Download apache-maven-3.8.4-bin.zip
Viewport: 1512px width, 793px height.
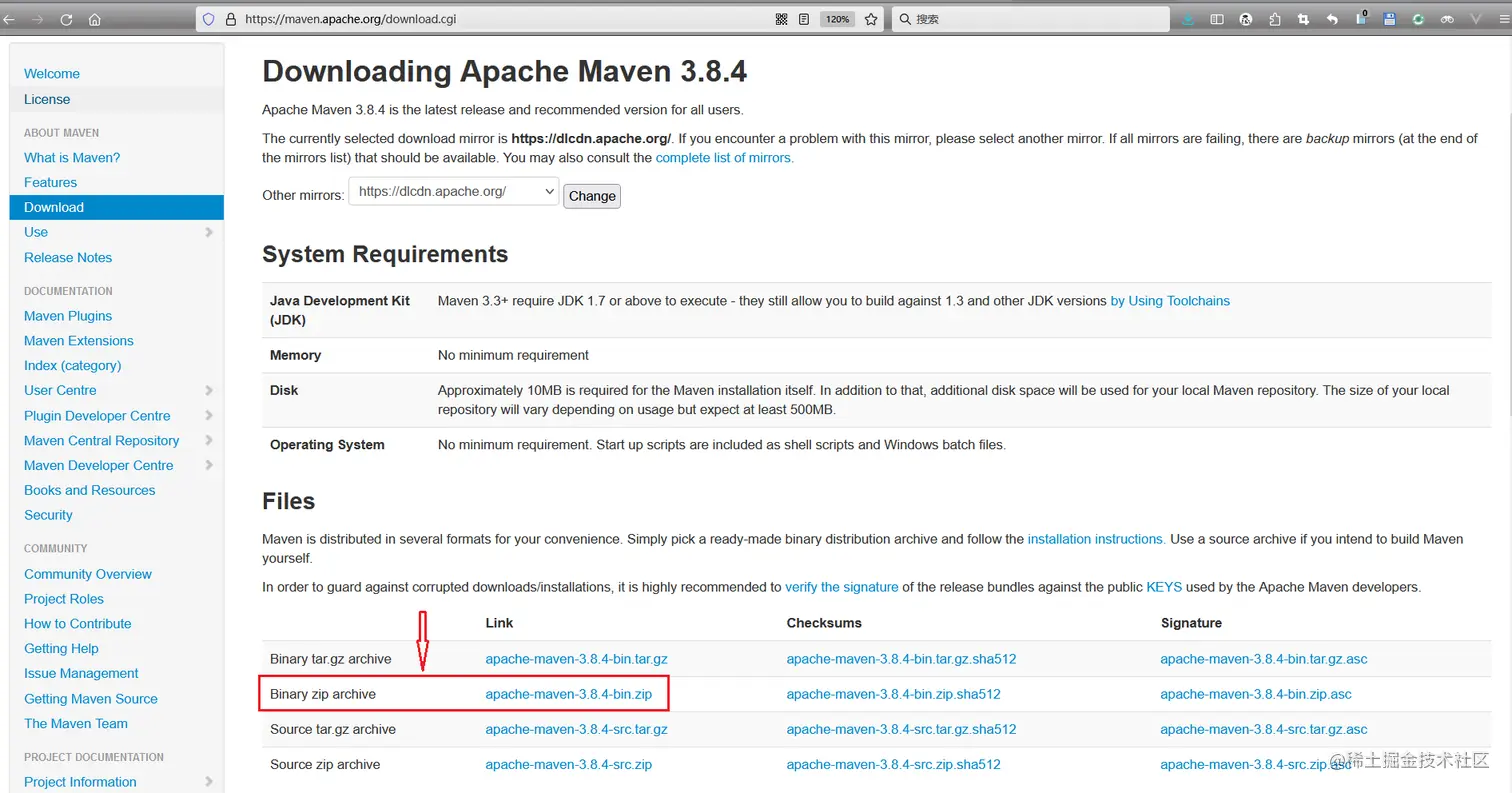pyautogui.click(x=568, y=694)
